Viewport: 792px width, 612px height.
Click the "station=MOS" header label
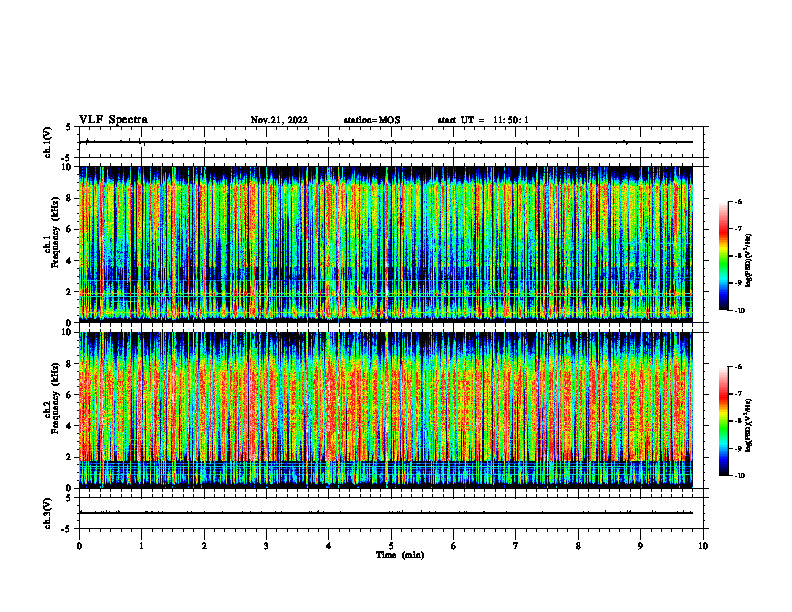pos(372,120)
